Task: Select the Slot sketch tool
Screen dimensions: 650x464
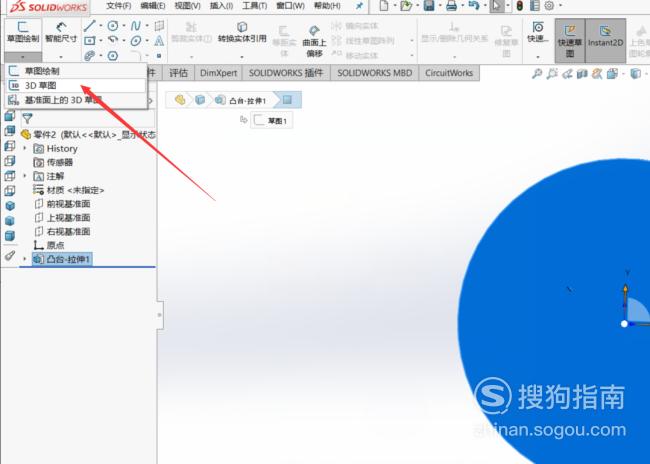Action: pyautogui.click(x=90, y=56)
